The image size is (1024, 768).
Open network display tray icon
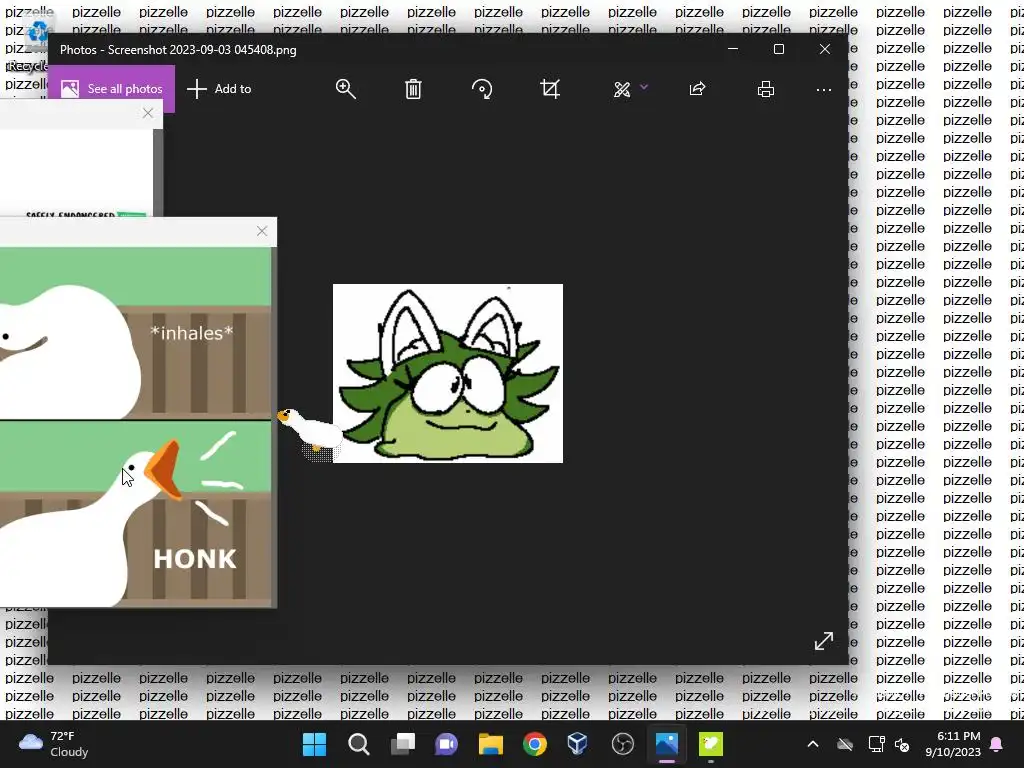[876, 744]
